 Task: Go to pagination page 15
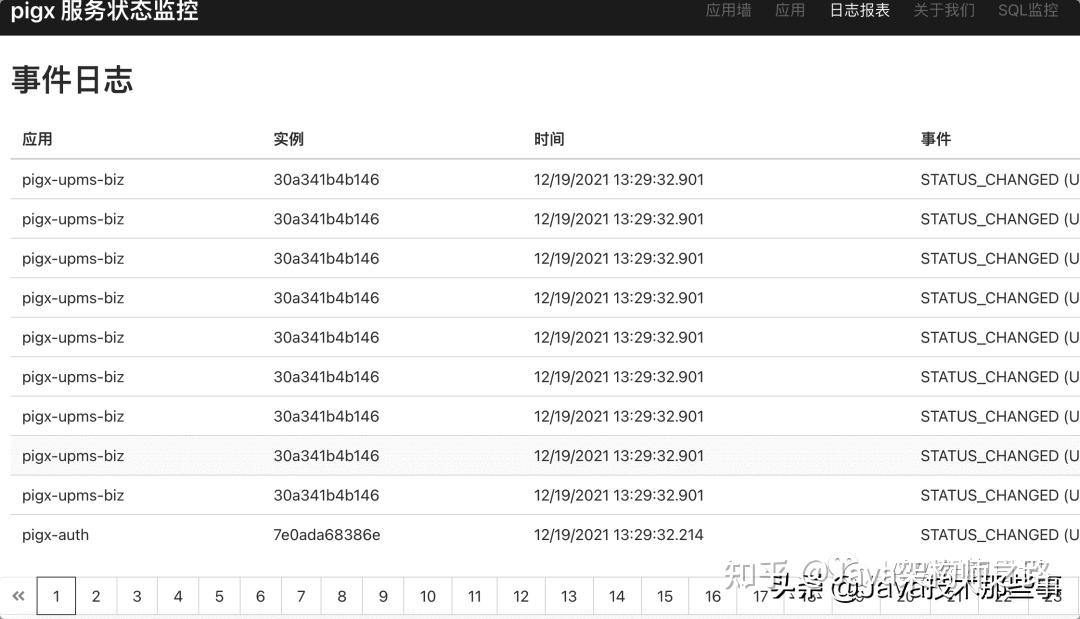[665, 596]
